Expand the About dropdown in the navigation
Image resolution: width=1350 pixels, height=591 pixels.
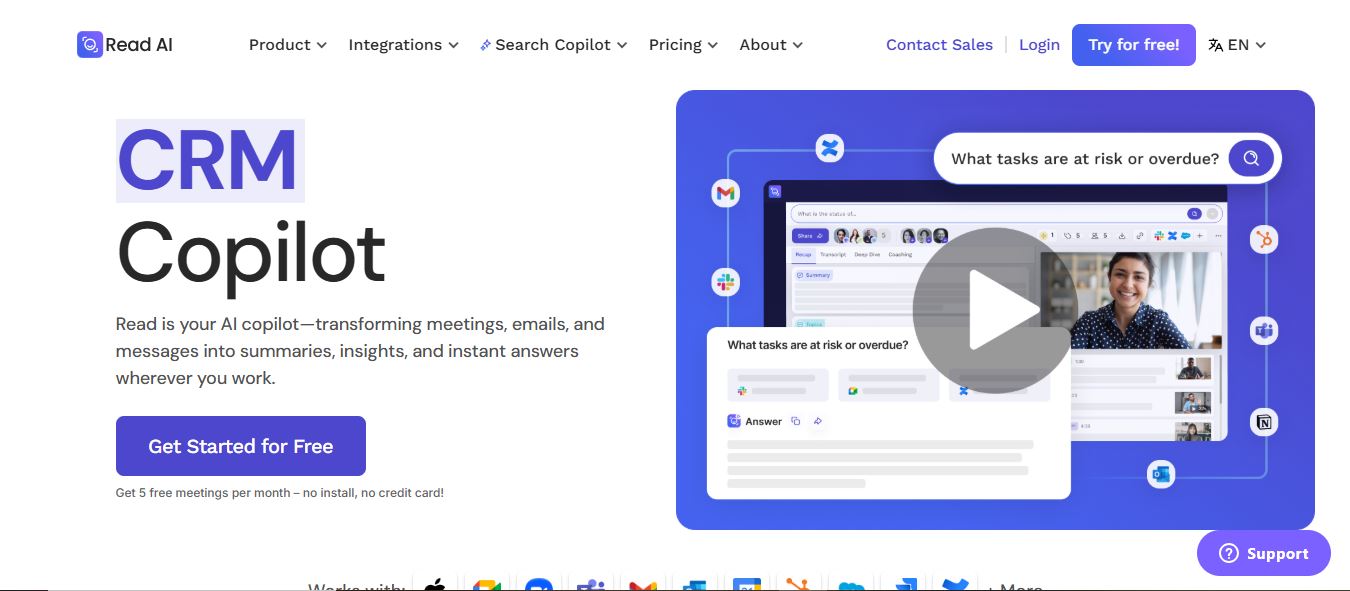click(x=770, y=45)
